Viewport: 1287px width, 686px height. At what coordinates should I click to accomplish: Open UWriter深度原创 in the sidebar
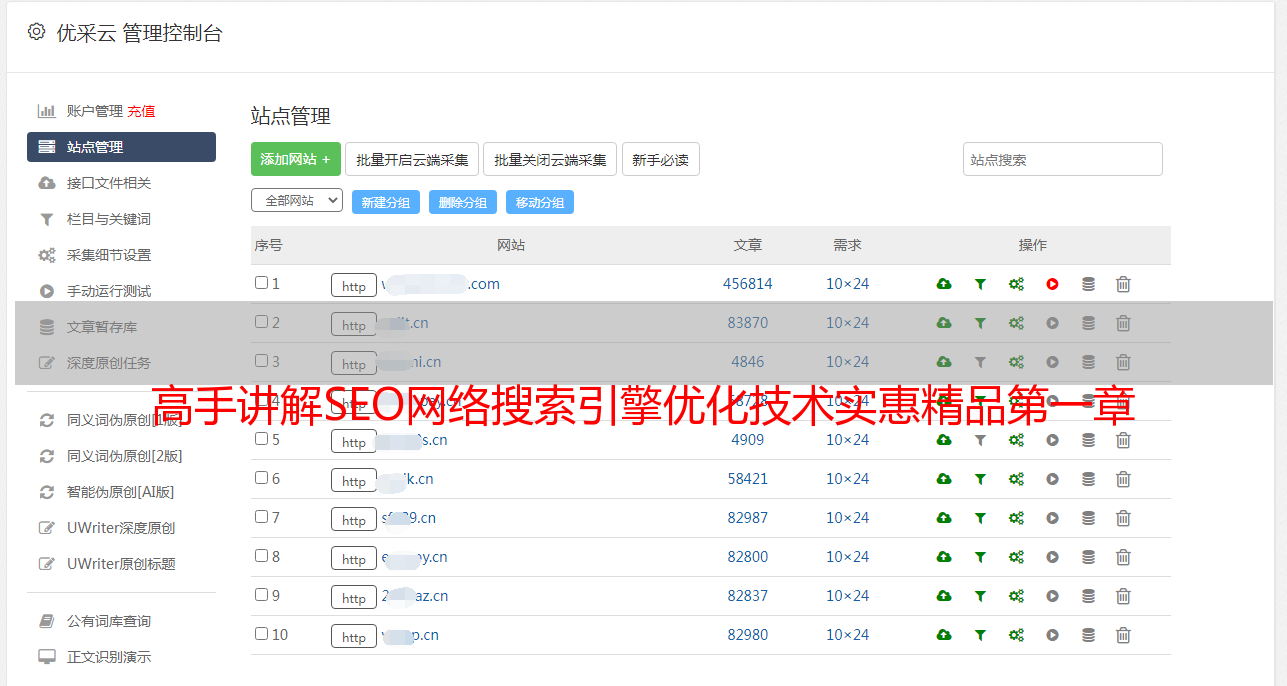tap(121, 528)
